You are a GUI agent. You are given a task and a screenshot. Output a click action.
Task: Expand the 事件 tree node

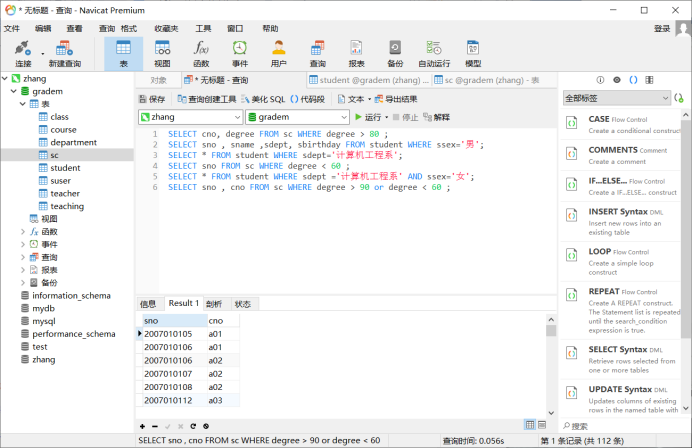pos(23,245)
